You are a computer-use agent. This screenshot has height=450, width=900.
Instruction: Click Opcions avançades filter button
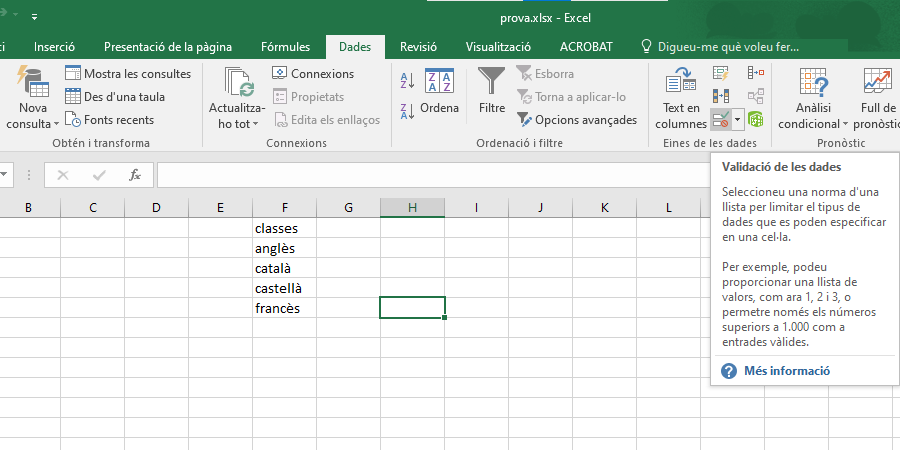tap(577, 120)
